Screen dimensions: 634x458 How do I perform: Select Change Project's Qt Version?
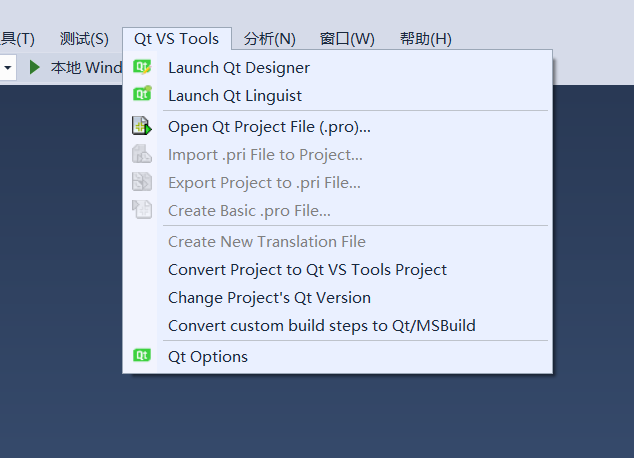coord(269,297)
